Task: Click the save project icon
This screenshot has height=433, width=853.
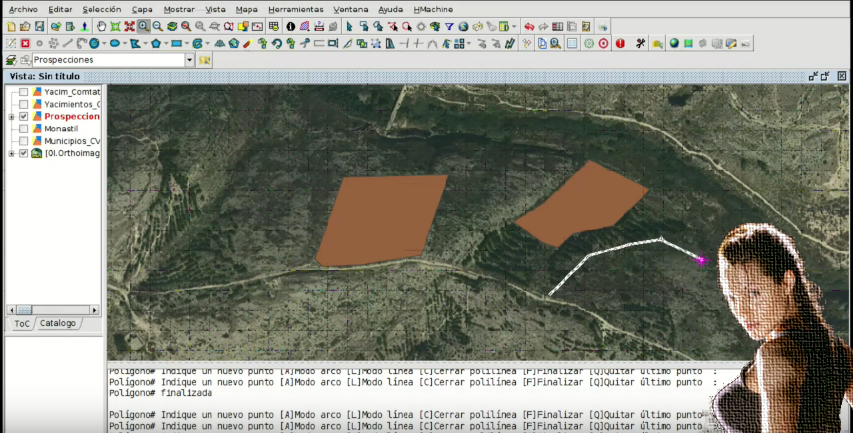Action: [x=39, y=26]
